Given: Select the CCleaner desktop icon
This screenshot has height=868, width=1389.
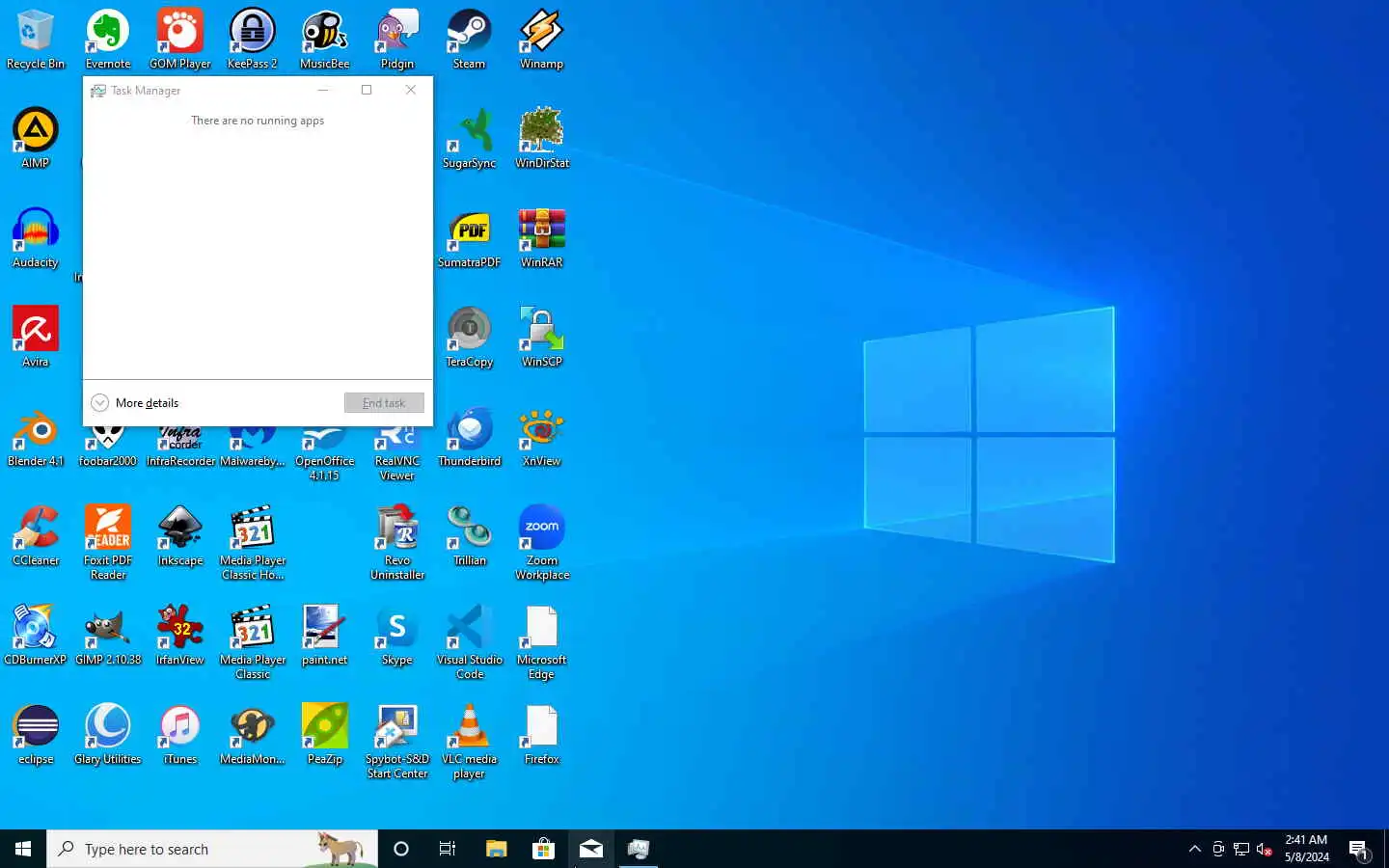Looking at the screenshot, I should pyautogui.click(x=36, y=535).
